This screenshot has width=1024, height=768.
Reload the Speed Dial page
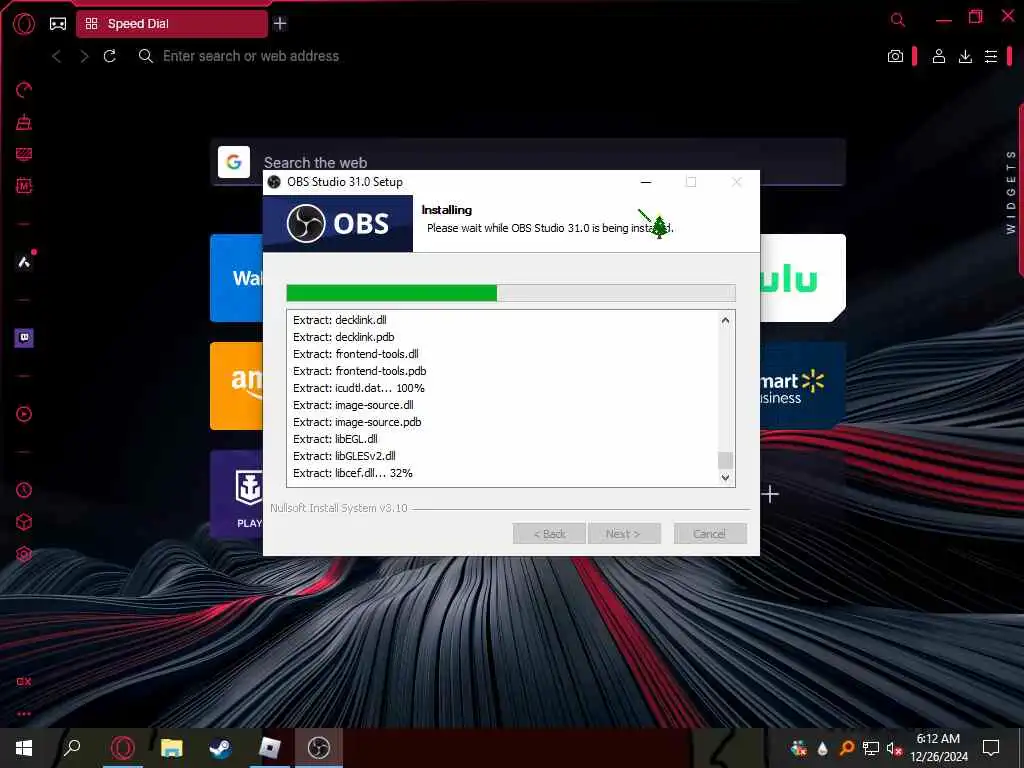click(x=110, y=56)
